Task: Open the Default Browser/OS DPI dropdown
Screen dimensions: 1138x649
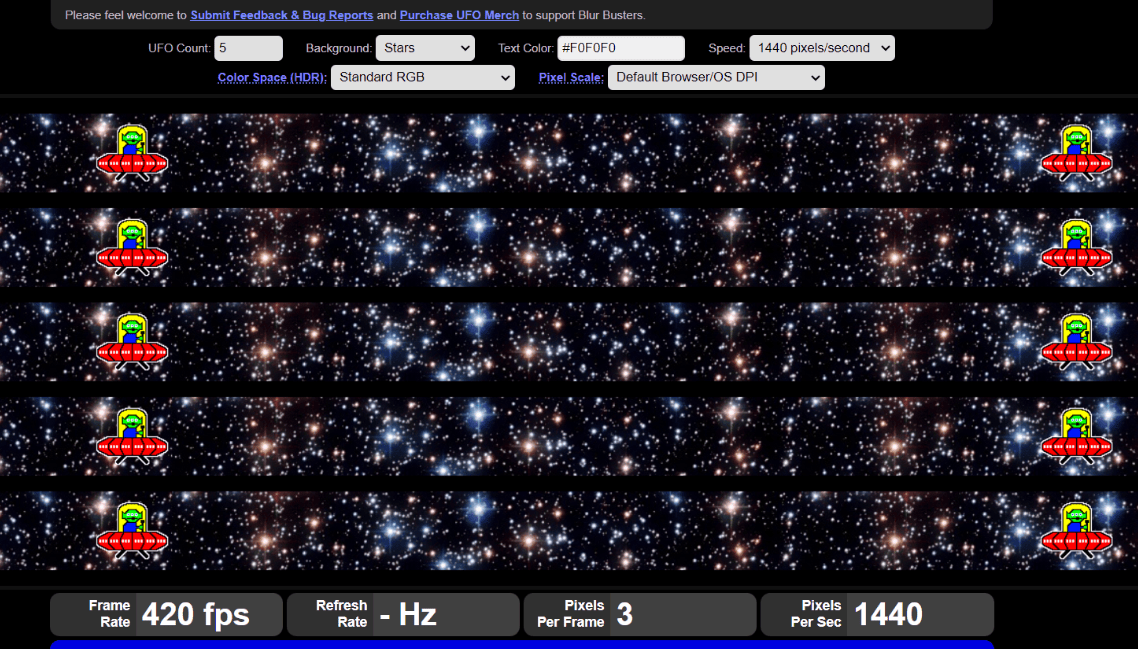Action: point(716,78)
